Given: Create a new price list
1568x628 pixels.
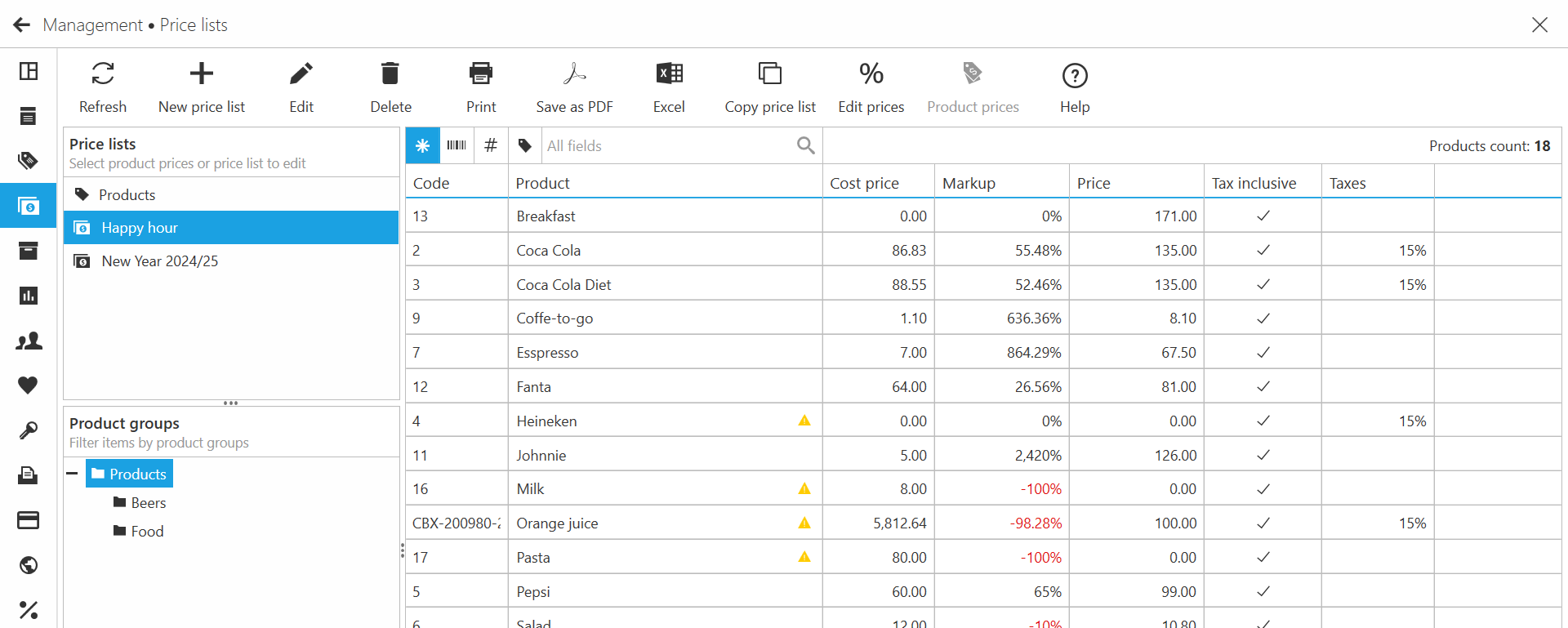Looking at the screenshot, I should point(201,74).
